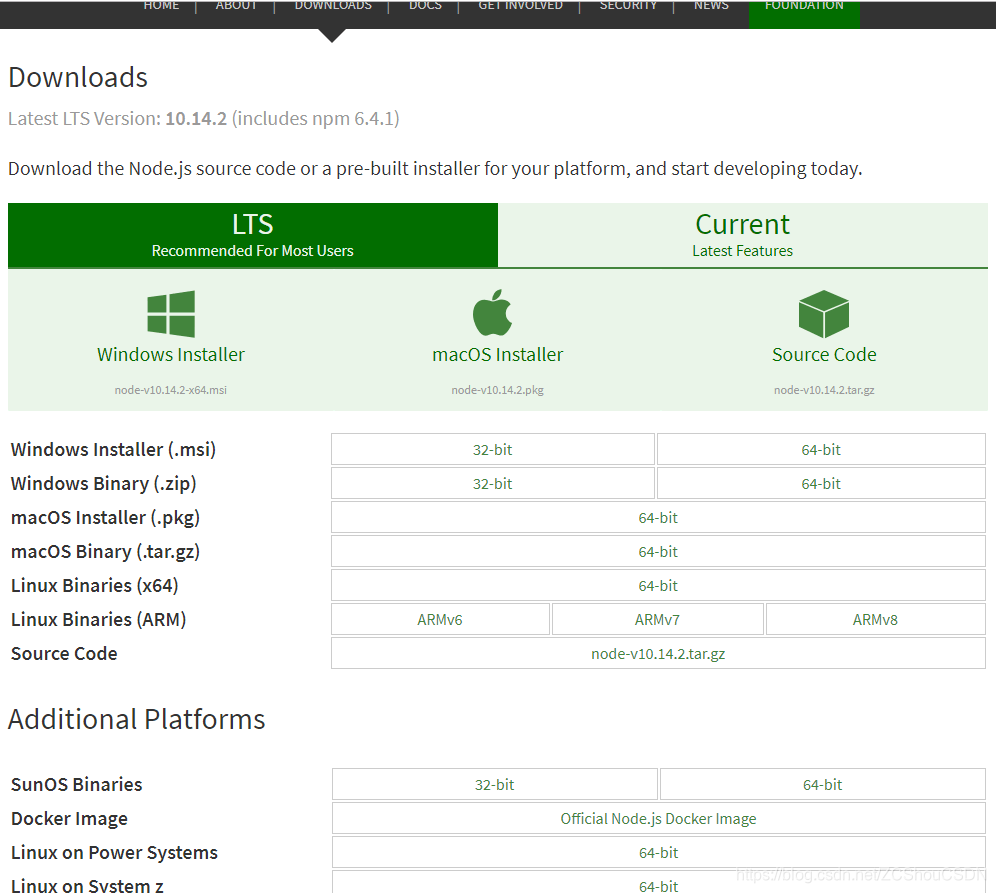996x893 pixels.
Task: Click node-v10.14.2.tar.gz under Source Code icon
Action: click(x=824, y=390)
